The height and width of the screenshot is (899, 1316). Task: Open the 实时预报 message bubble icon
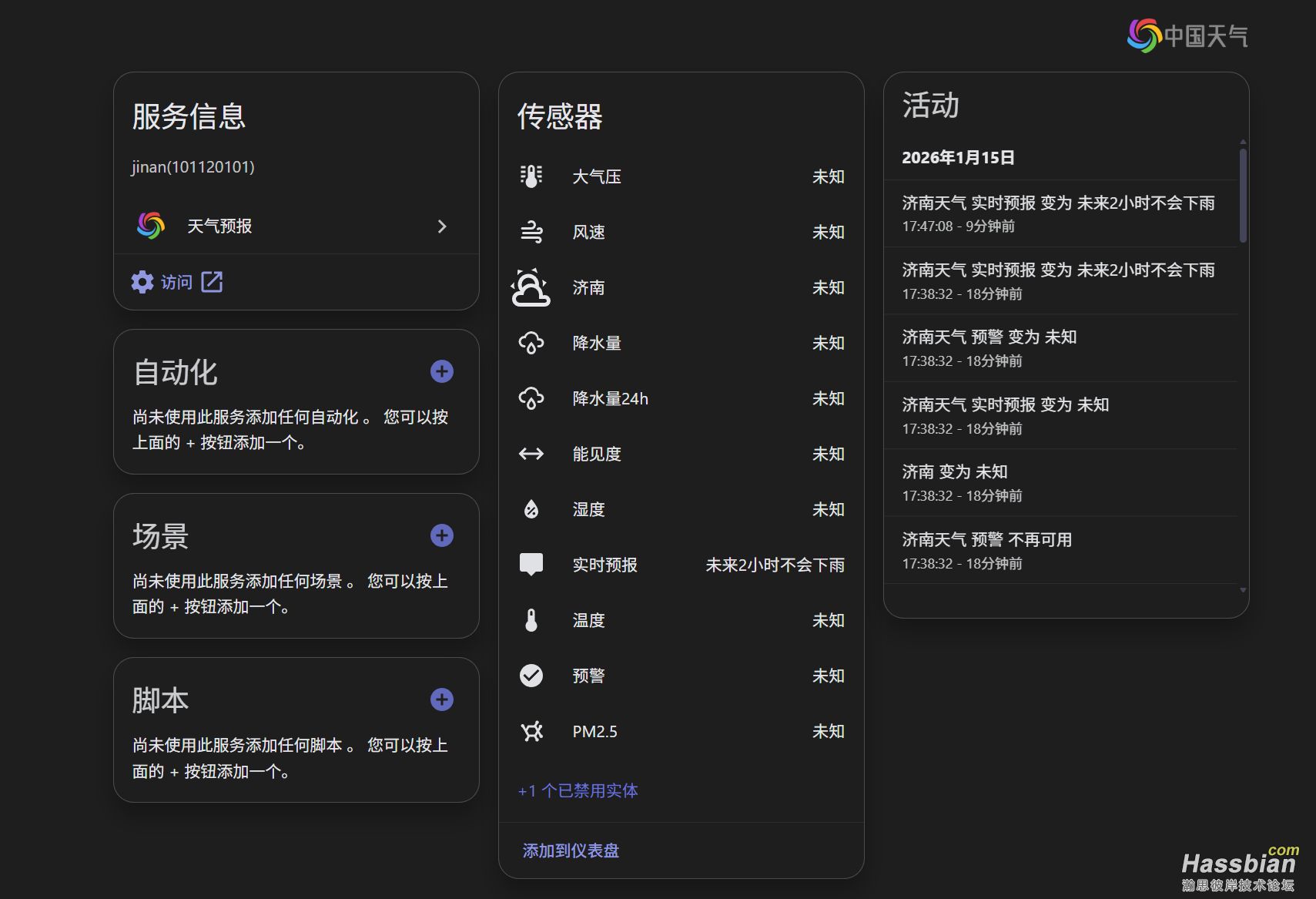click(x=531, y=564)
